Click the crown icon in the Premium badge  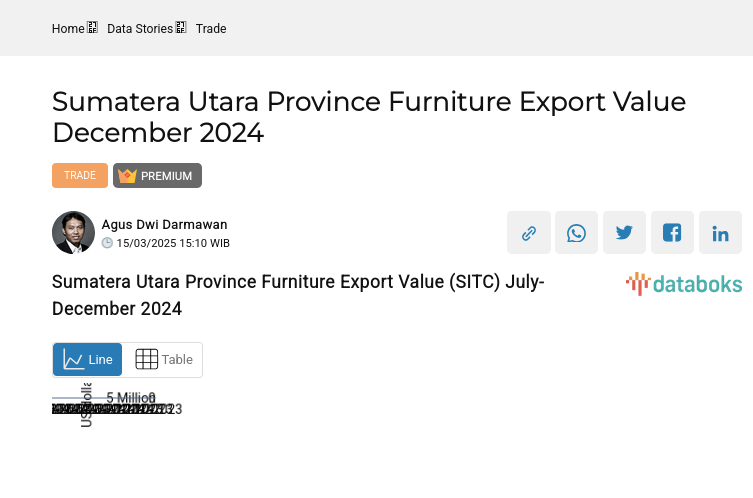tap(127, 176)
